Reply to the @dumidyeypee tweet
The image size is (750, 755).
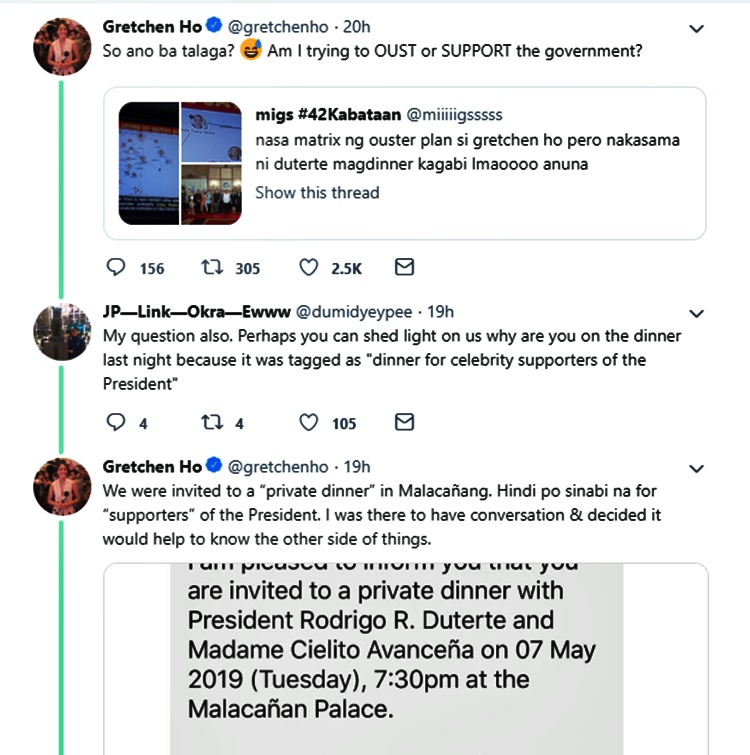pyautogui.click(x=116, y=422)
